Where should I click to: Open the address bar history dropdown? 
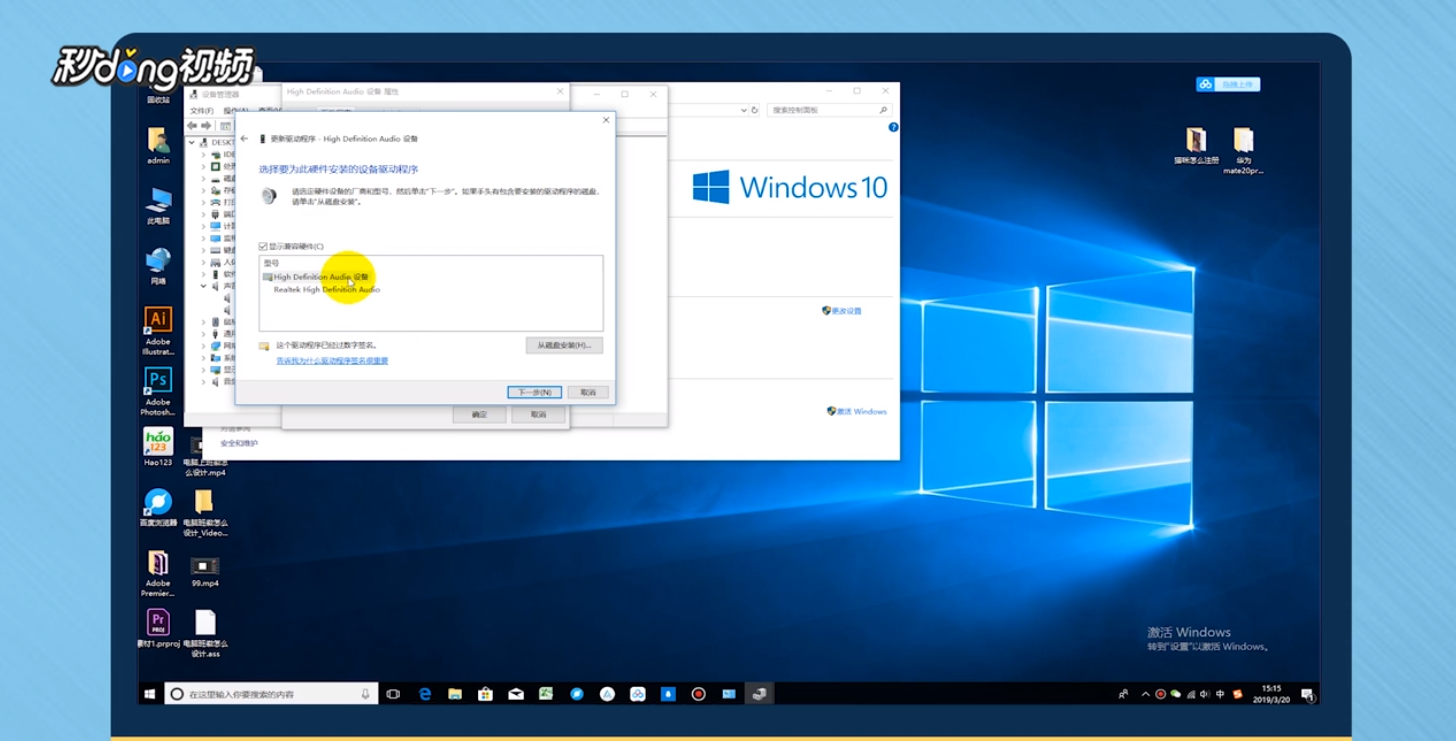[744, 110]
